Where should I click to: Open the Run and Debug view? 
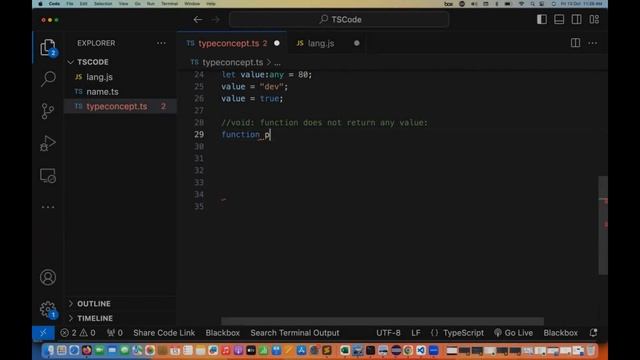48,143
